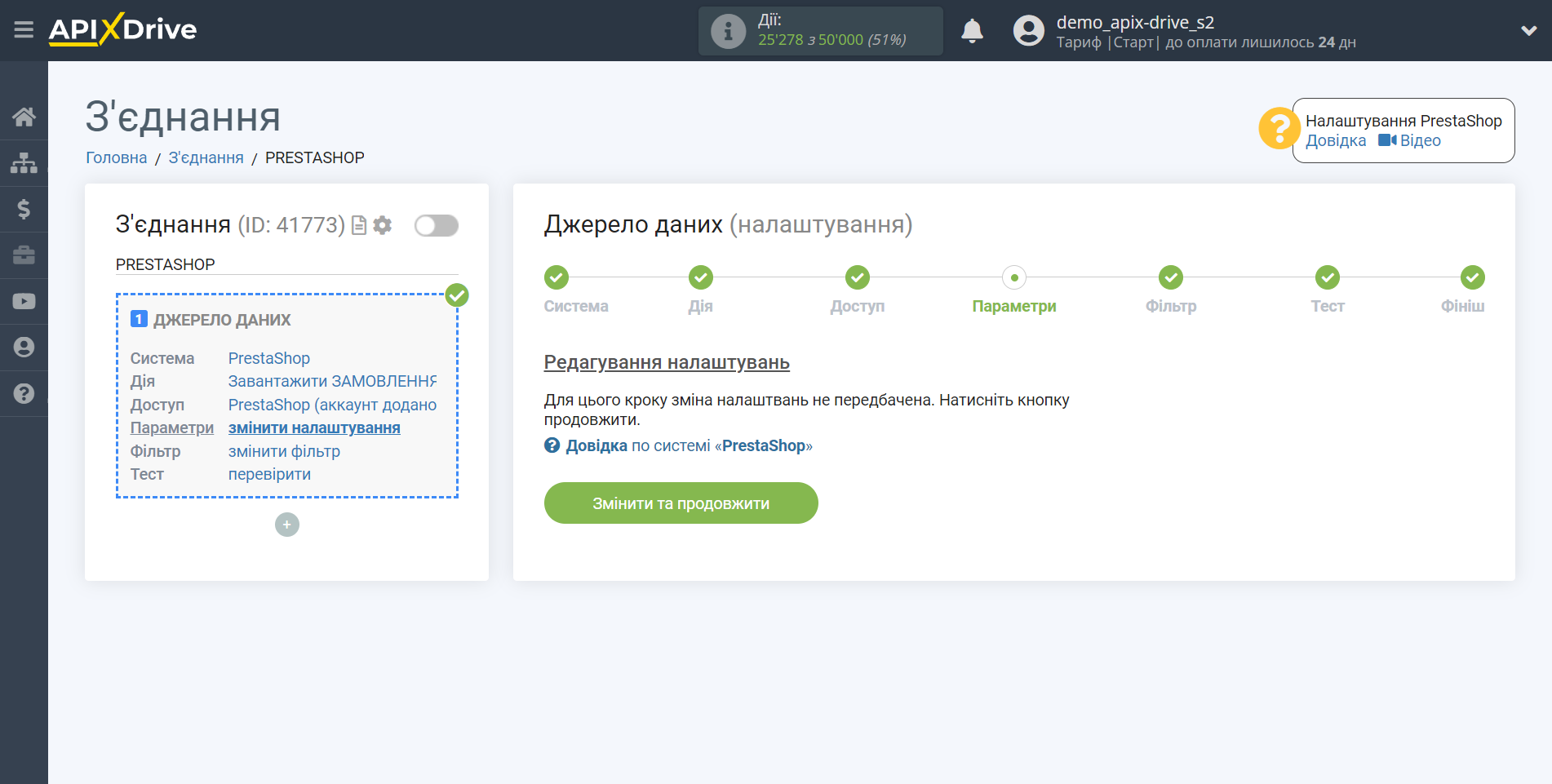Open the Відео link in help box

coord(1410,140)
